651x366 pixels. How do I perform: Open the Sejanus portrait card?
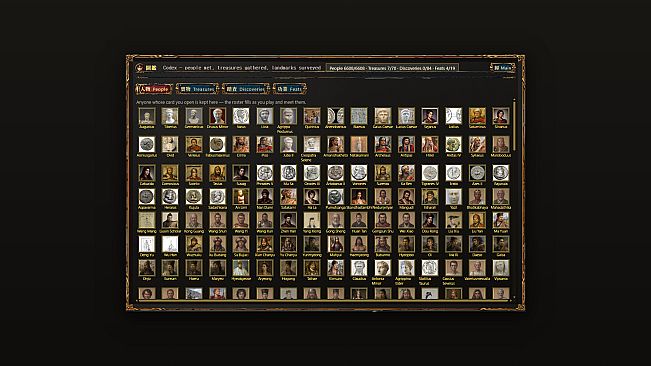click(x=430, y=116)
